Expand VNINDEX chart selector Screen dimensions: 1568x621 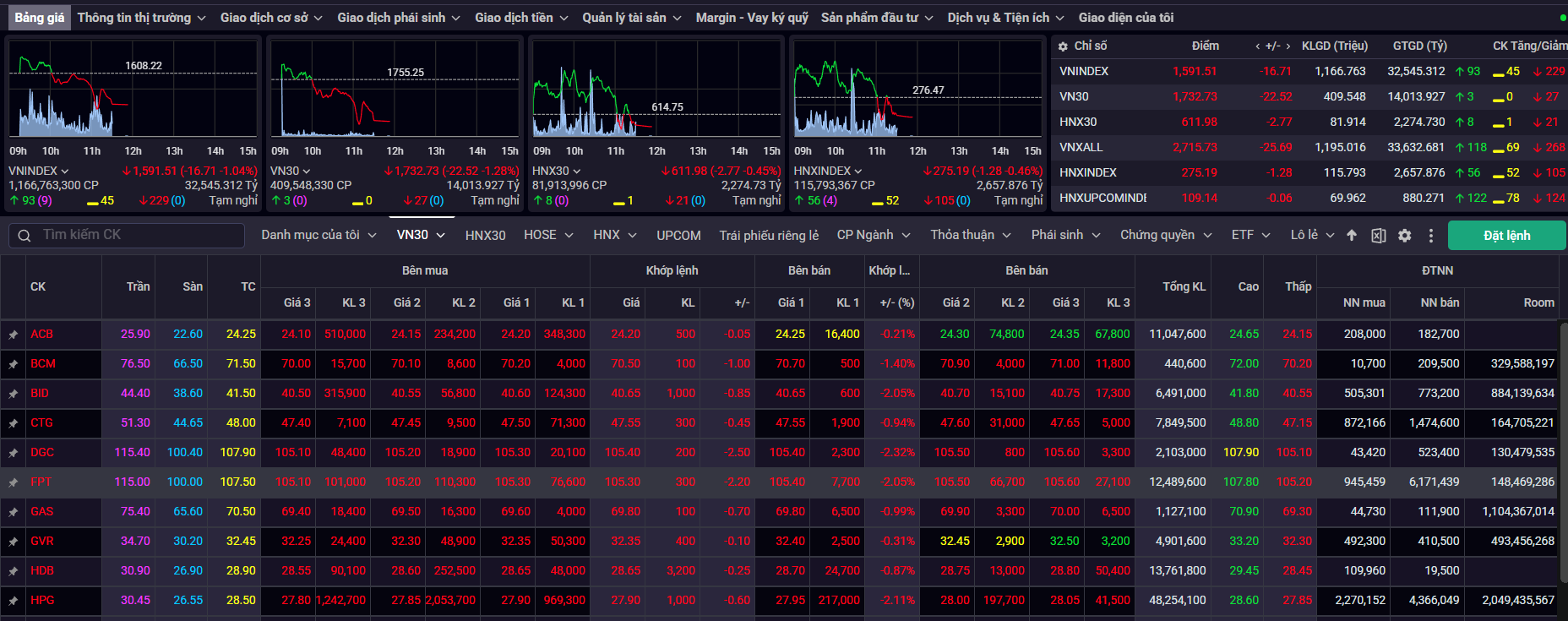click(x=64, y=172)
